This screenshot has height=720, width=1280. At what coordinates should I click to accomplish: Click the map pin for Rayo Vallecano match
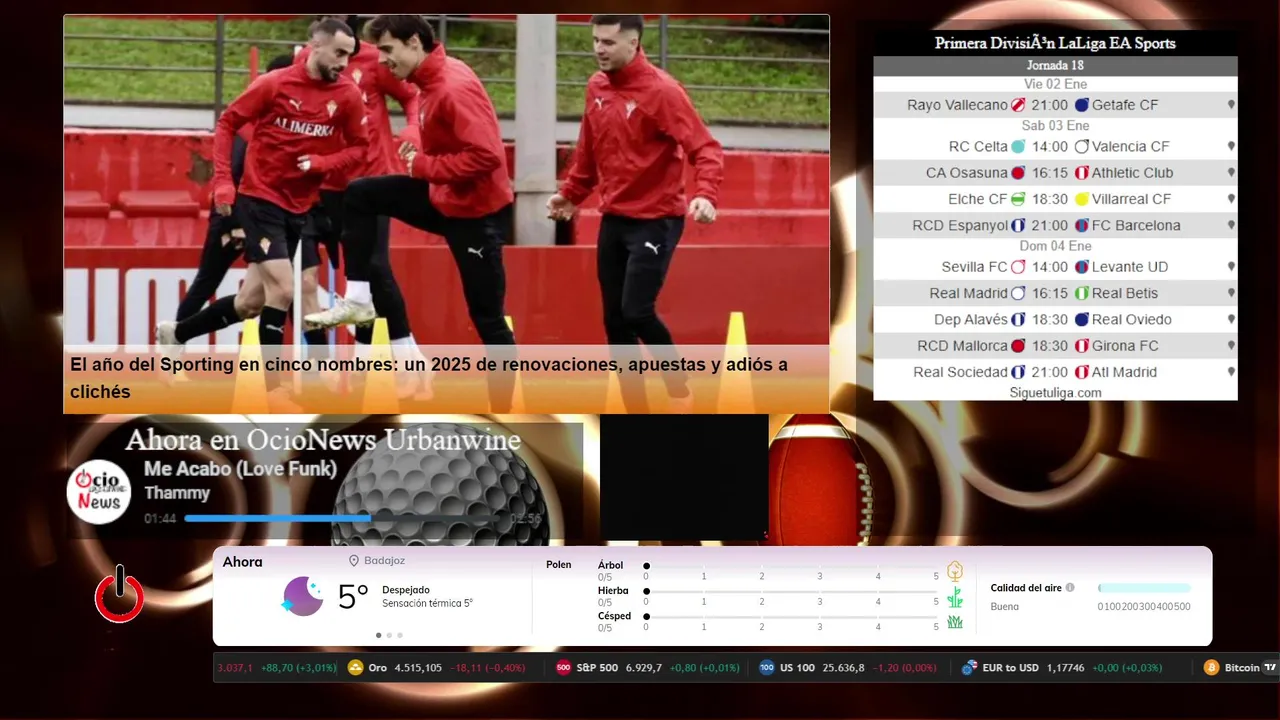click(x=1231, y=104)
